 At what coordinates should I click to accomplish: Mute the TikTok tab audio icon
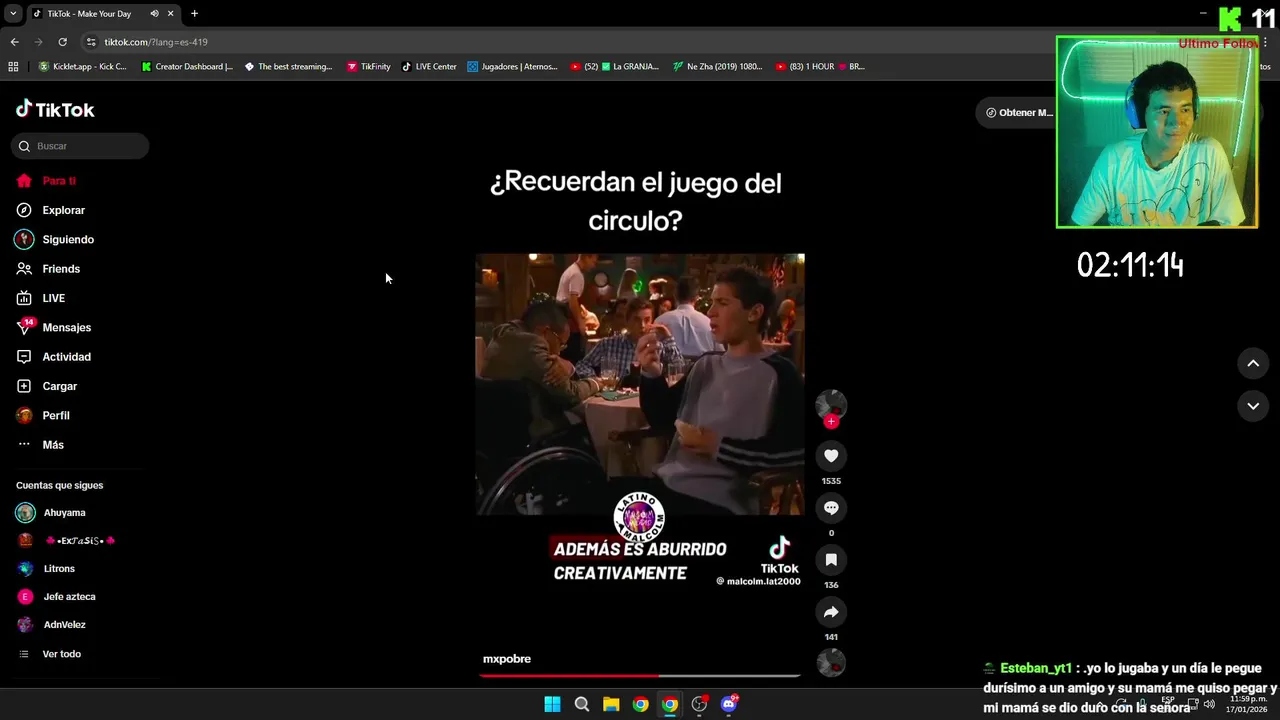click(154, 14)
